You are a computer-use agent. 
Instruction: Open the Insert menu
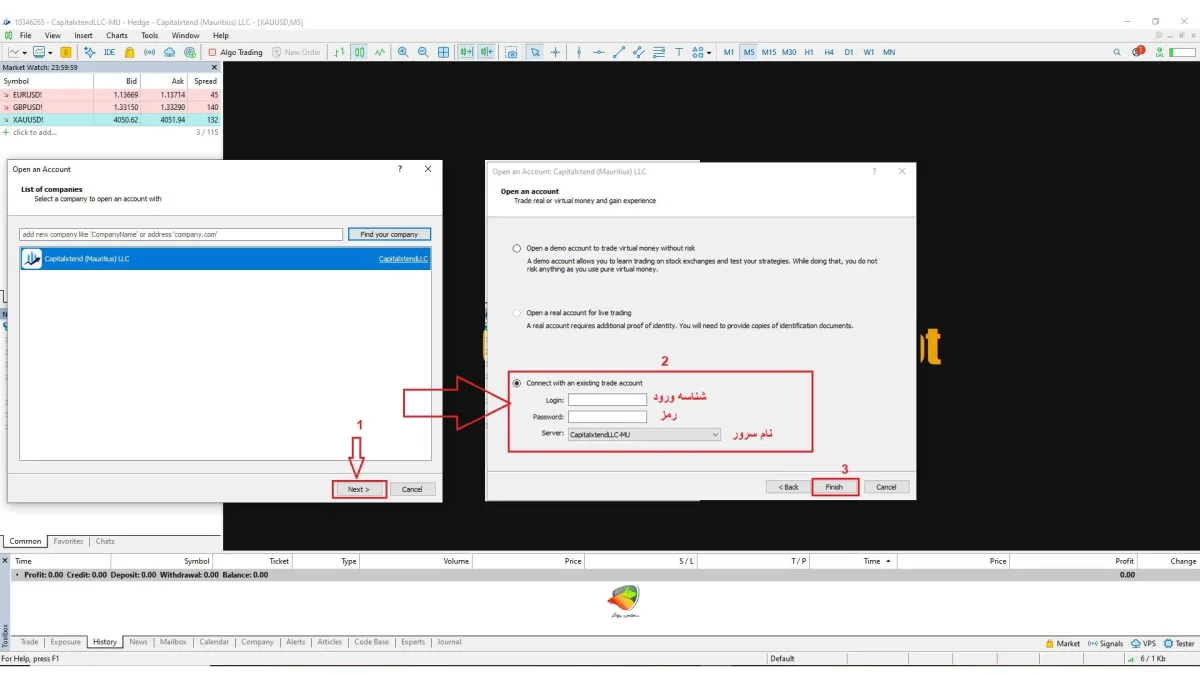pyautogui.click(x=83, y=35)
